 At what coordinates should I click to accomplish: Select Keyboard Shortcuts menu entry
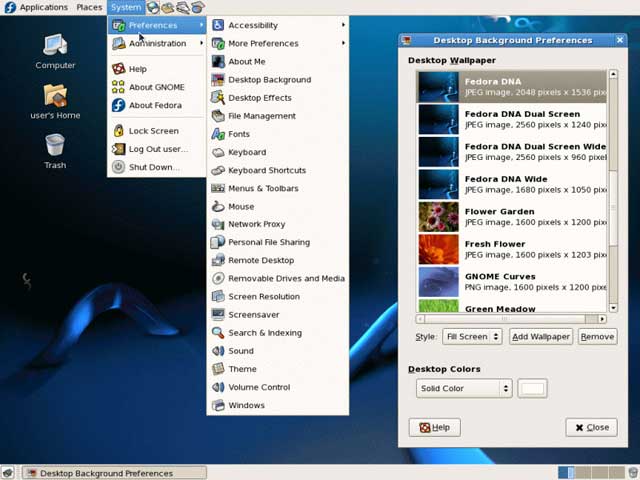[x=278, y=170]
